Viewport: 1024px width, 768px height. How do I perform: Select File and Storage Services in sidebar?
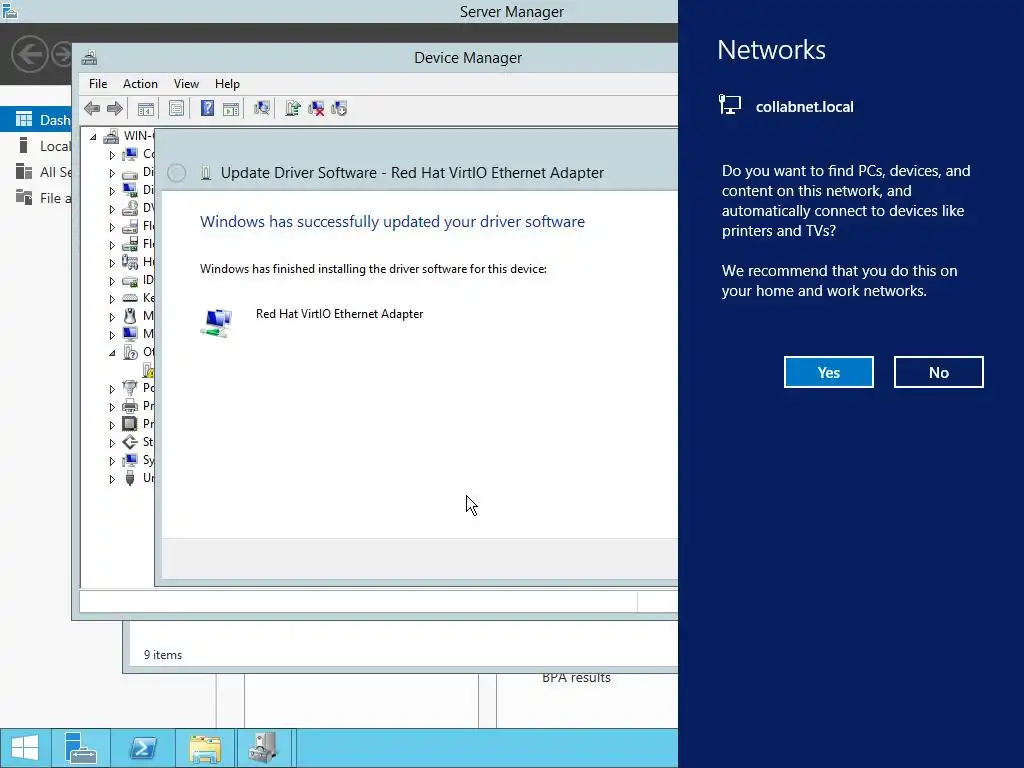[x=36, y=198]
